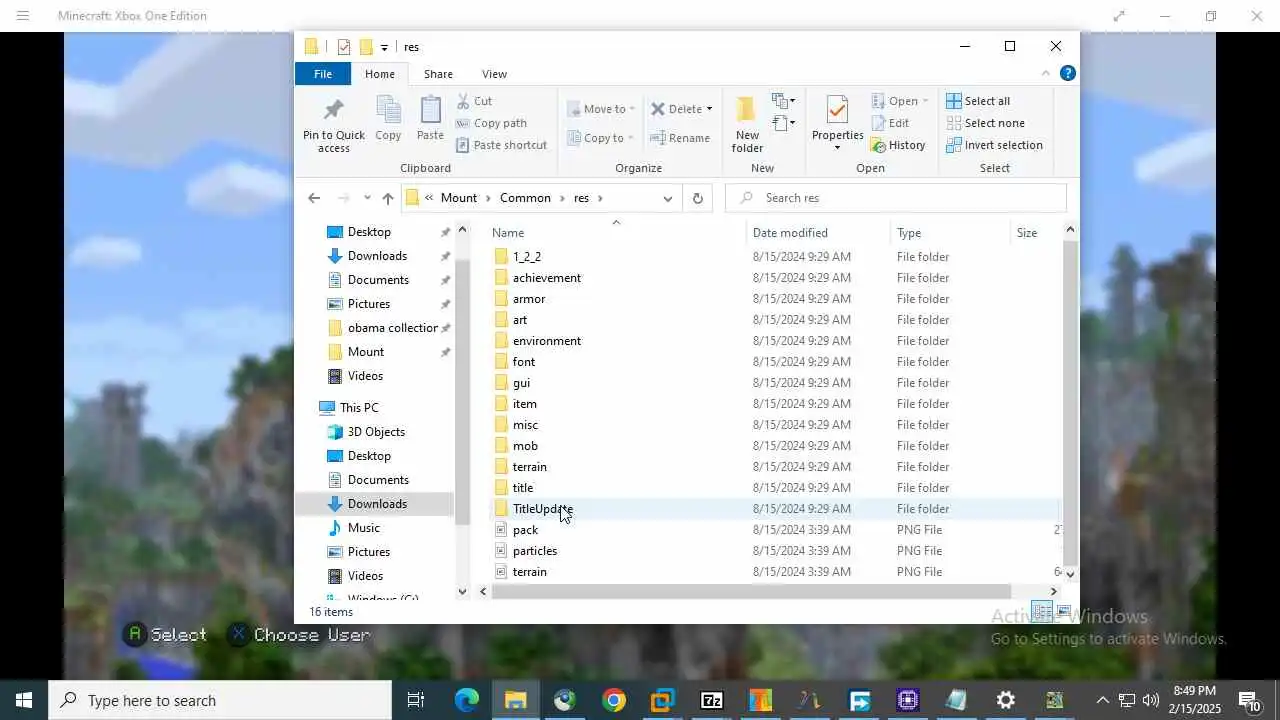Viewport: 1280px width, 720px height.
Task: Sort by Date modified column
Action: tap(790, 233)
